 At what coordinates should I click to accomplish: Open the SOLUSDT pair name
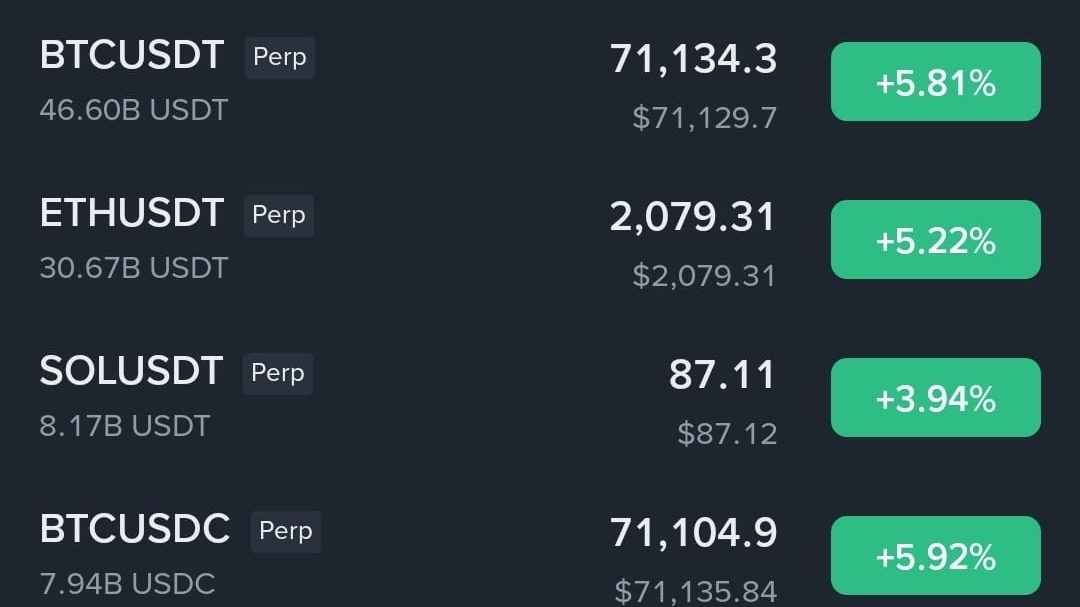(x=130, y=372)
